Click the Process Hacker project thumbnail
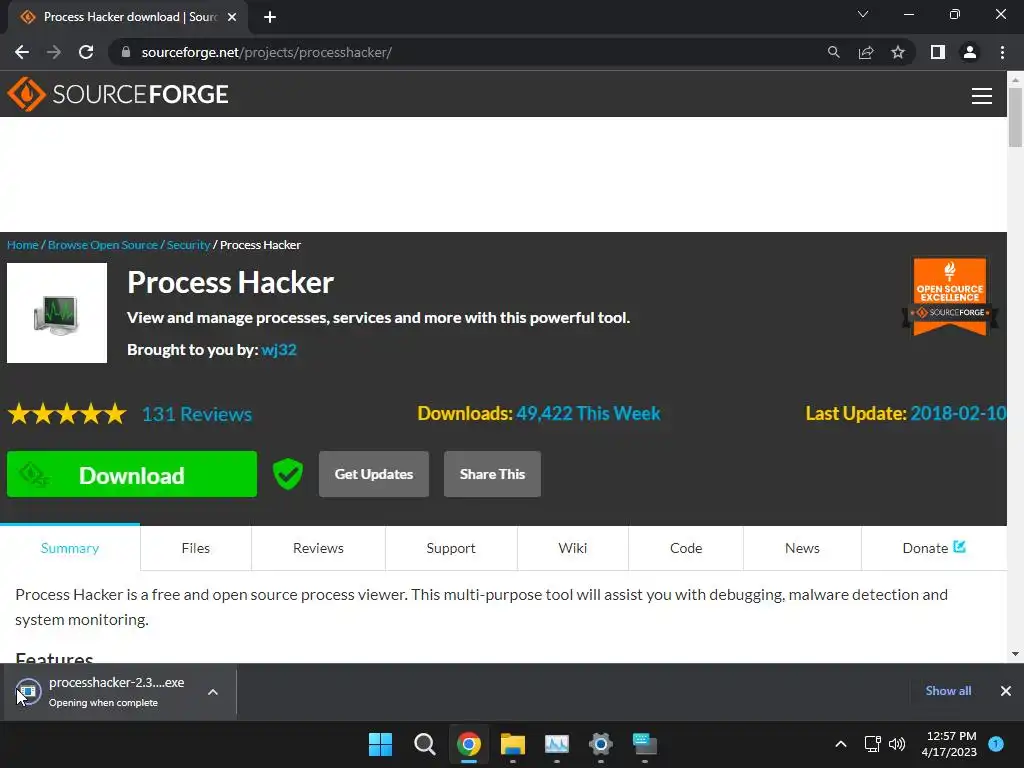Screen dimensions: 1024x768 (57, 313)
